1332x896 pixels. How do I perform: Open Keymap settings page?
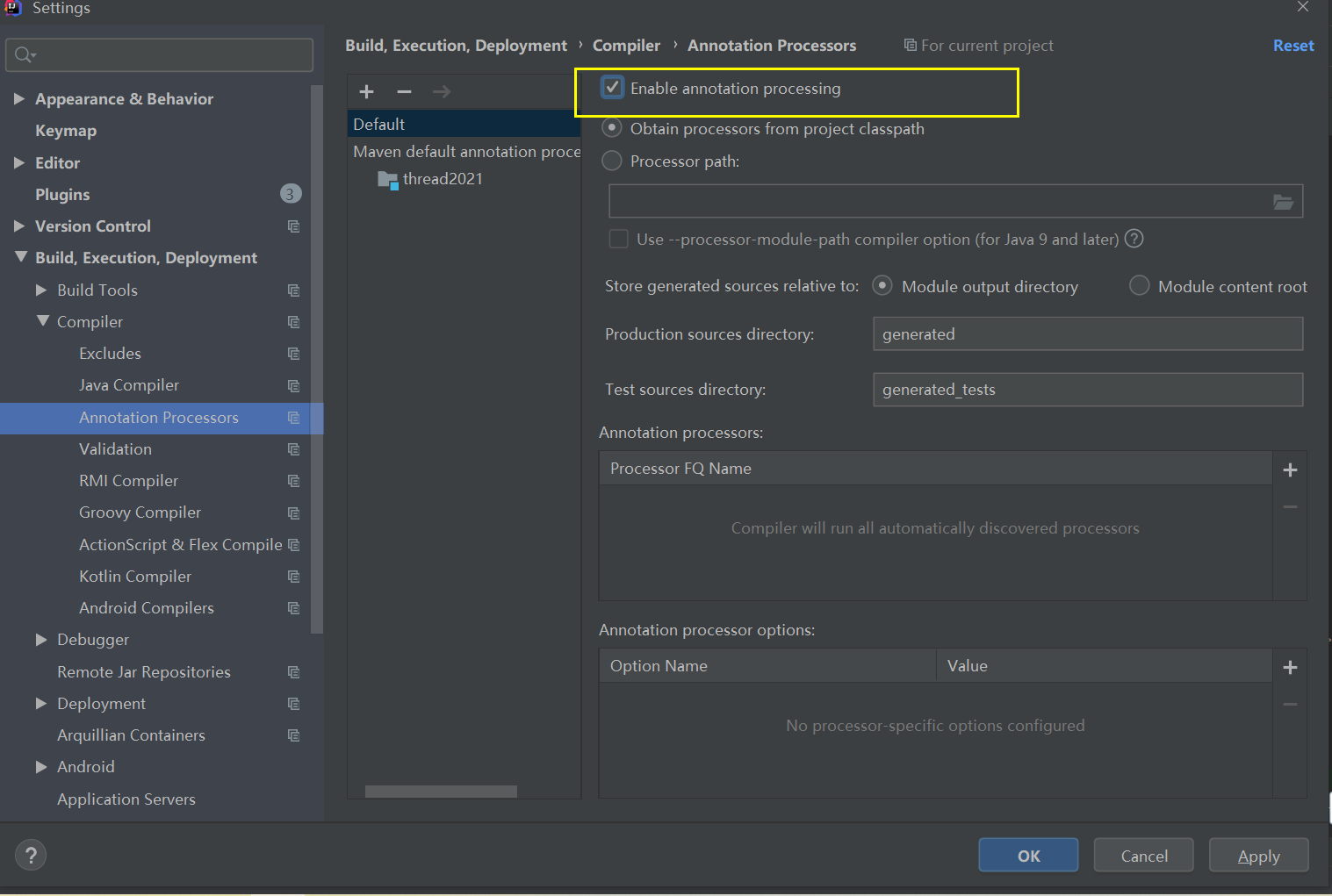pos(66,131)
